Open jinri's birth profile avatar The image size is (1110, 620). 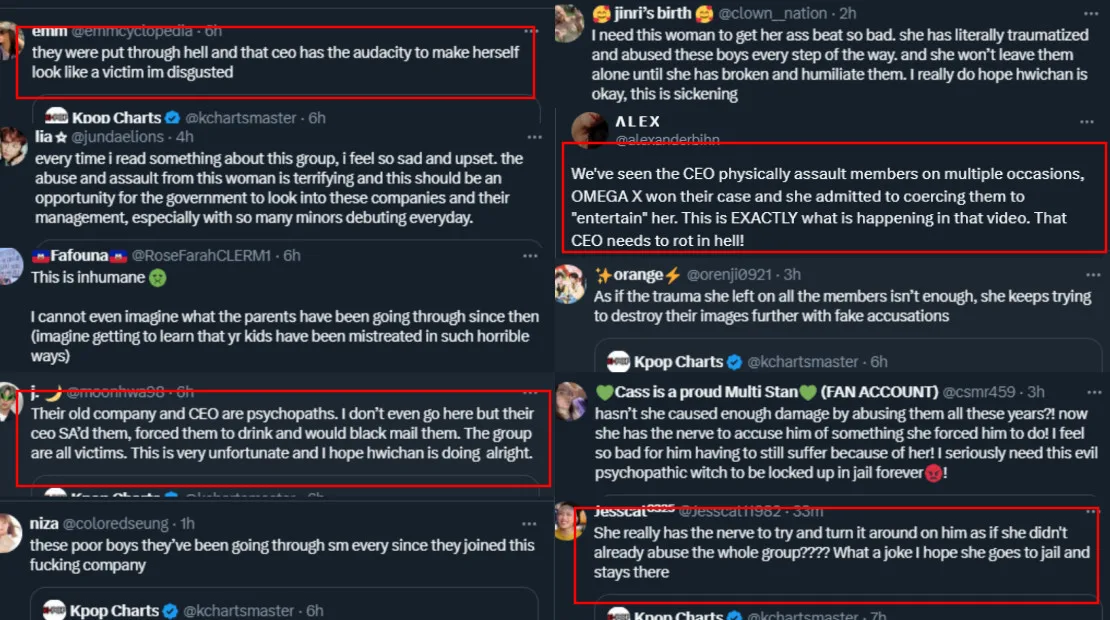click(569, 20)
